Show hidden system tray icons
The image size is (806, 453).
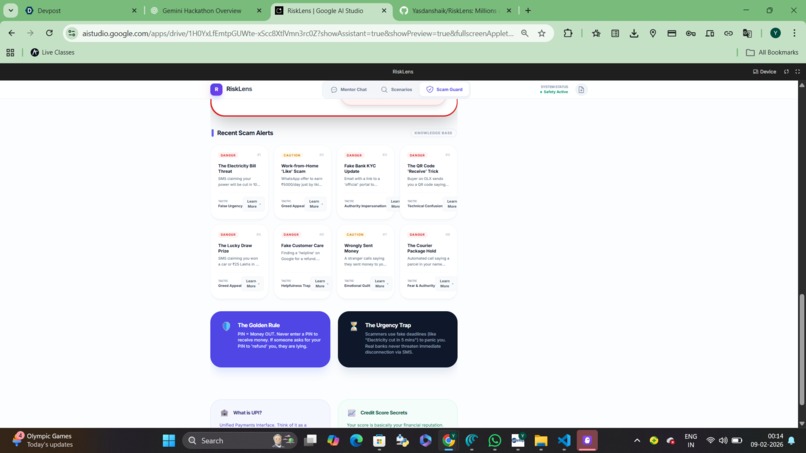(x=637, y=441)
